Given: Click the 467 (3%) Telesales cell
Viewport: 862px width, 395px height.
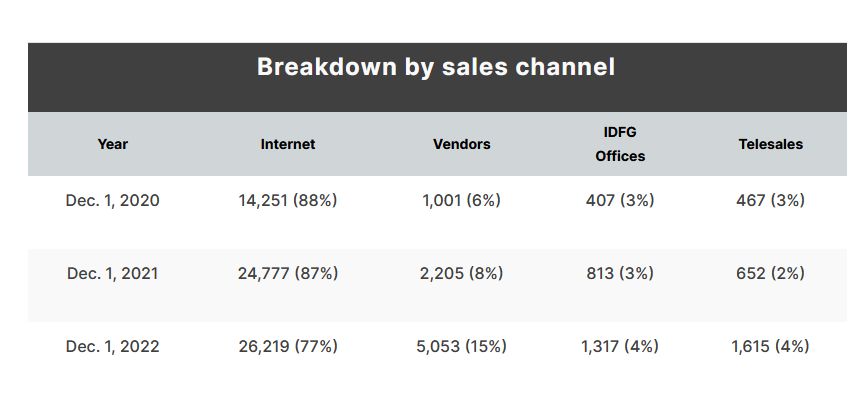Looking at the screenshot, I should [x=771, y=201].
